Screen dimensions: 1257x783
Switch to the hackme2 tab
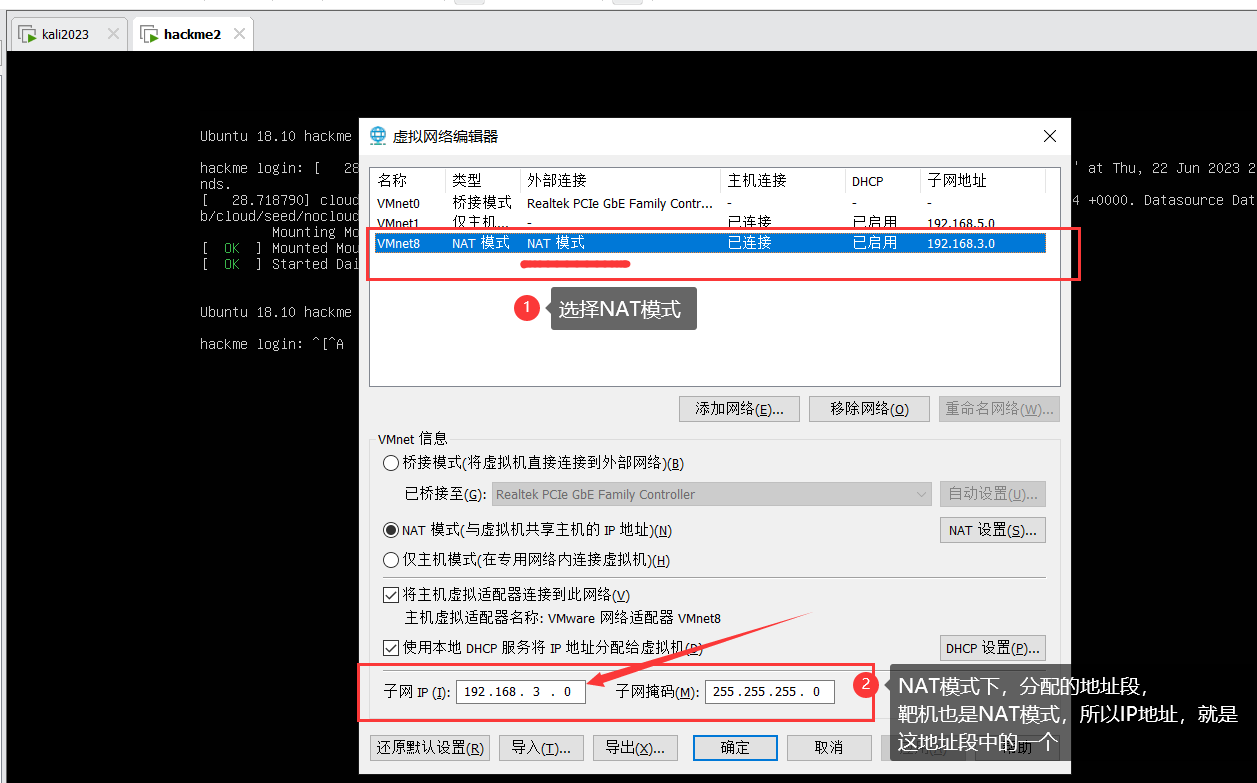pyautogui.click(x=191, y=34)
